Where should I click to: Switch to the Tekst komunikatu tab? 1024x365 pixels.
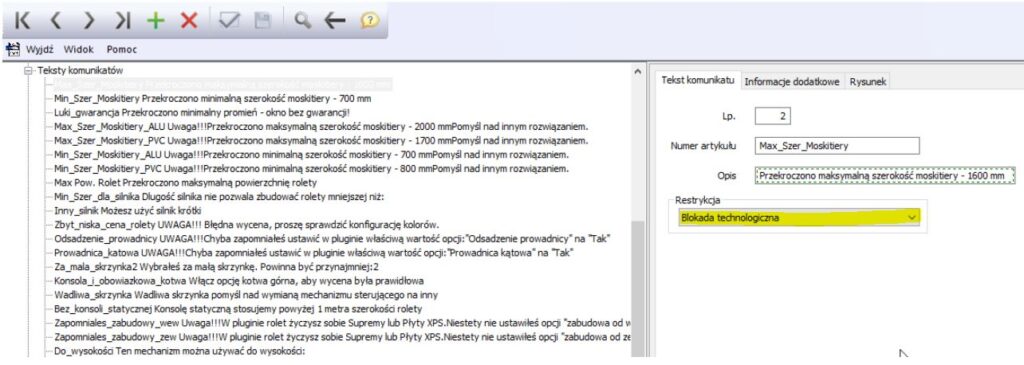coord(697,80)
